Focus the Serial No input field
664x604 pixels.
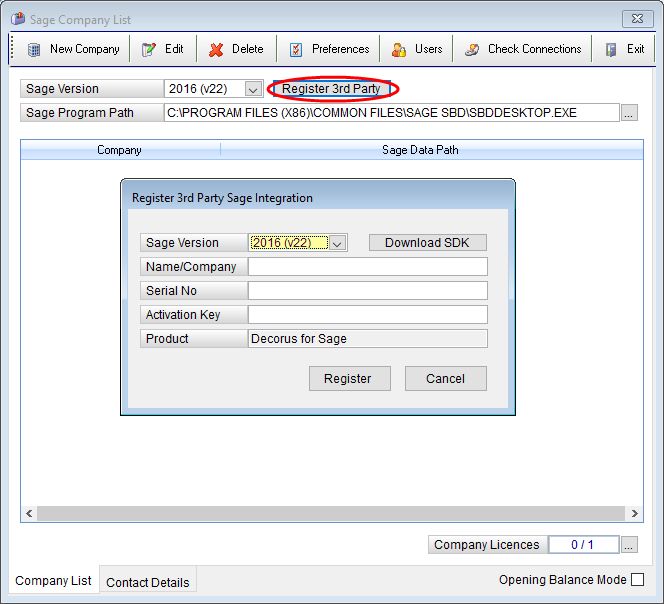(x=368, y=291)
